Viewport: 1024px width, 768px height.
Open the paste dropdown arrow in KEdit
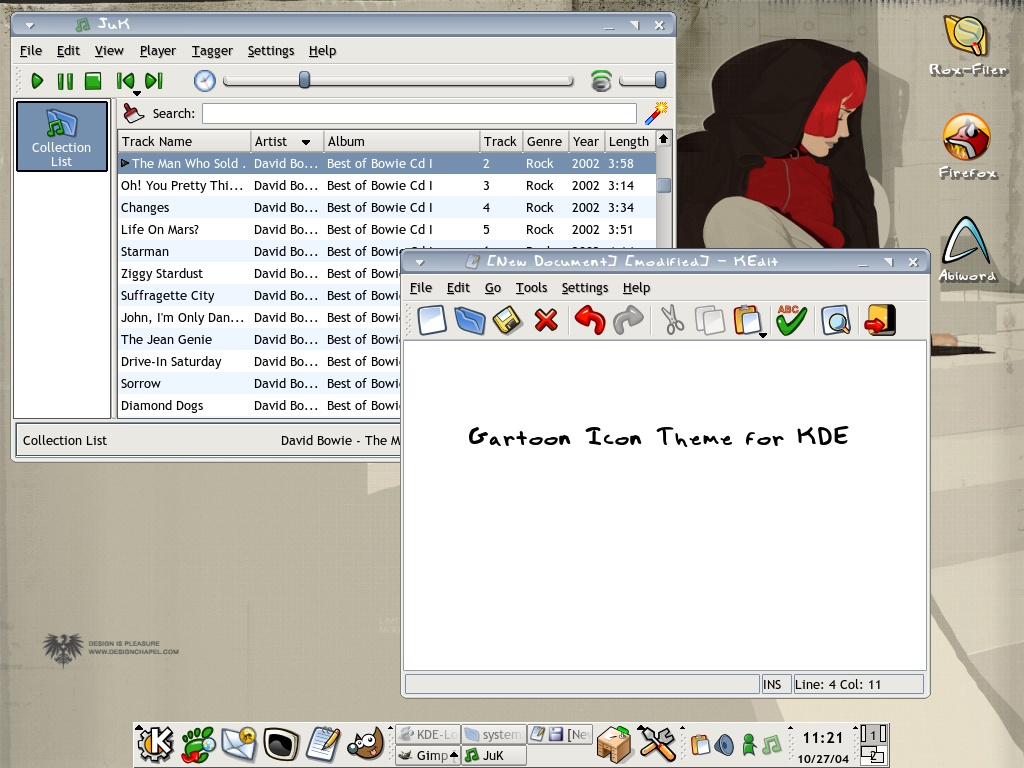pyautogui.click(x=762, y=335)
